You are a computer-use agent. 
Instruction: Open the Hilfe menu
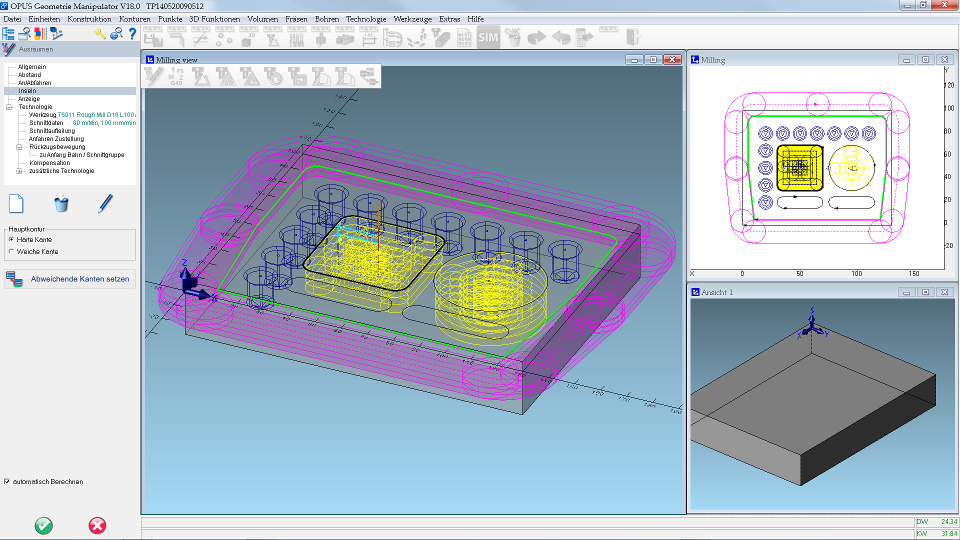[476, 19]
